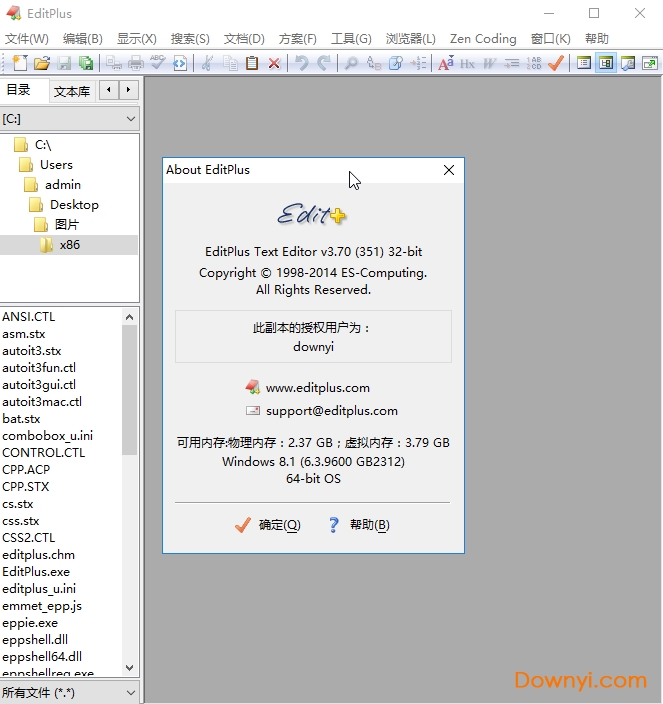Click the full screen window icon
The image size is (663, 704).
tap(650, 63)
